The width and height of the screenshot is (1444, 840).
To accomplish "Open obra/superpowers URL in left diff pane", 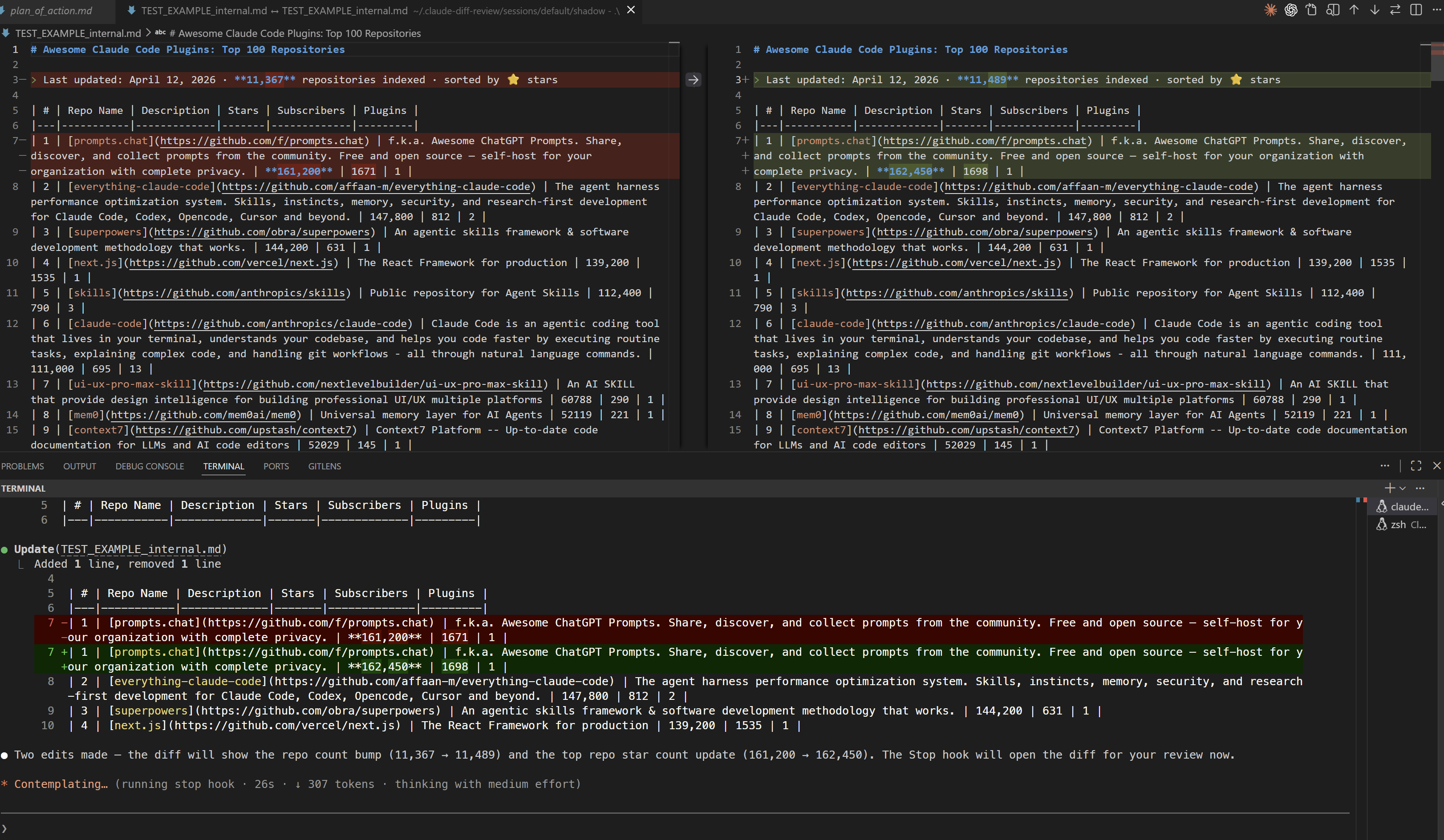I will pyautogui.click(x=262, y=232).
